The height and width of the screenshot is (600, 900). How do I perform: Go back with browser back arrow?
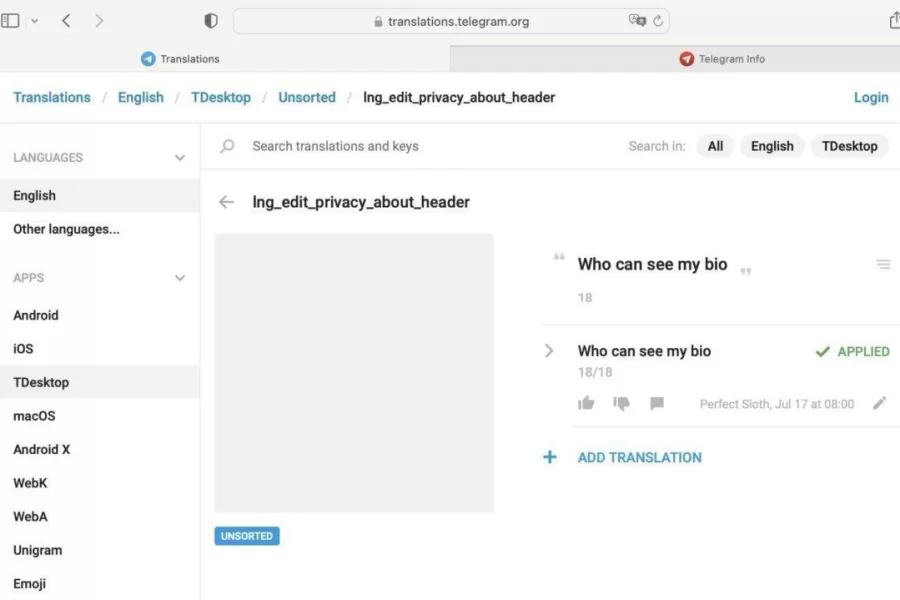point(66,21)
